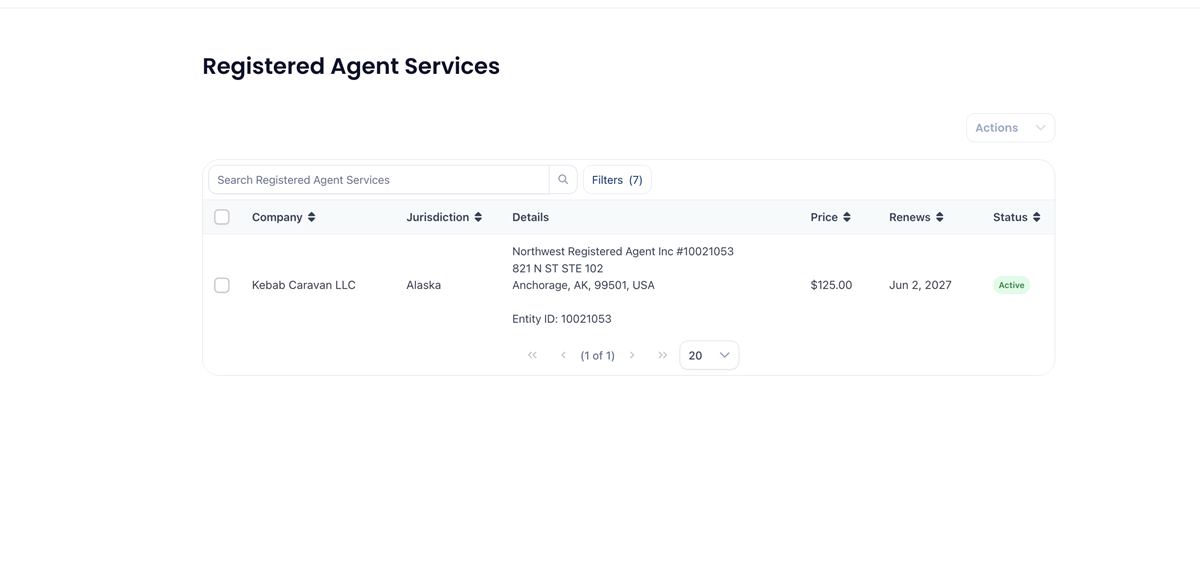Focus the Search Registered Agent Services field

coord(379,180)
